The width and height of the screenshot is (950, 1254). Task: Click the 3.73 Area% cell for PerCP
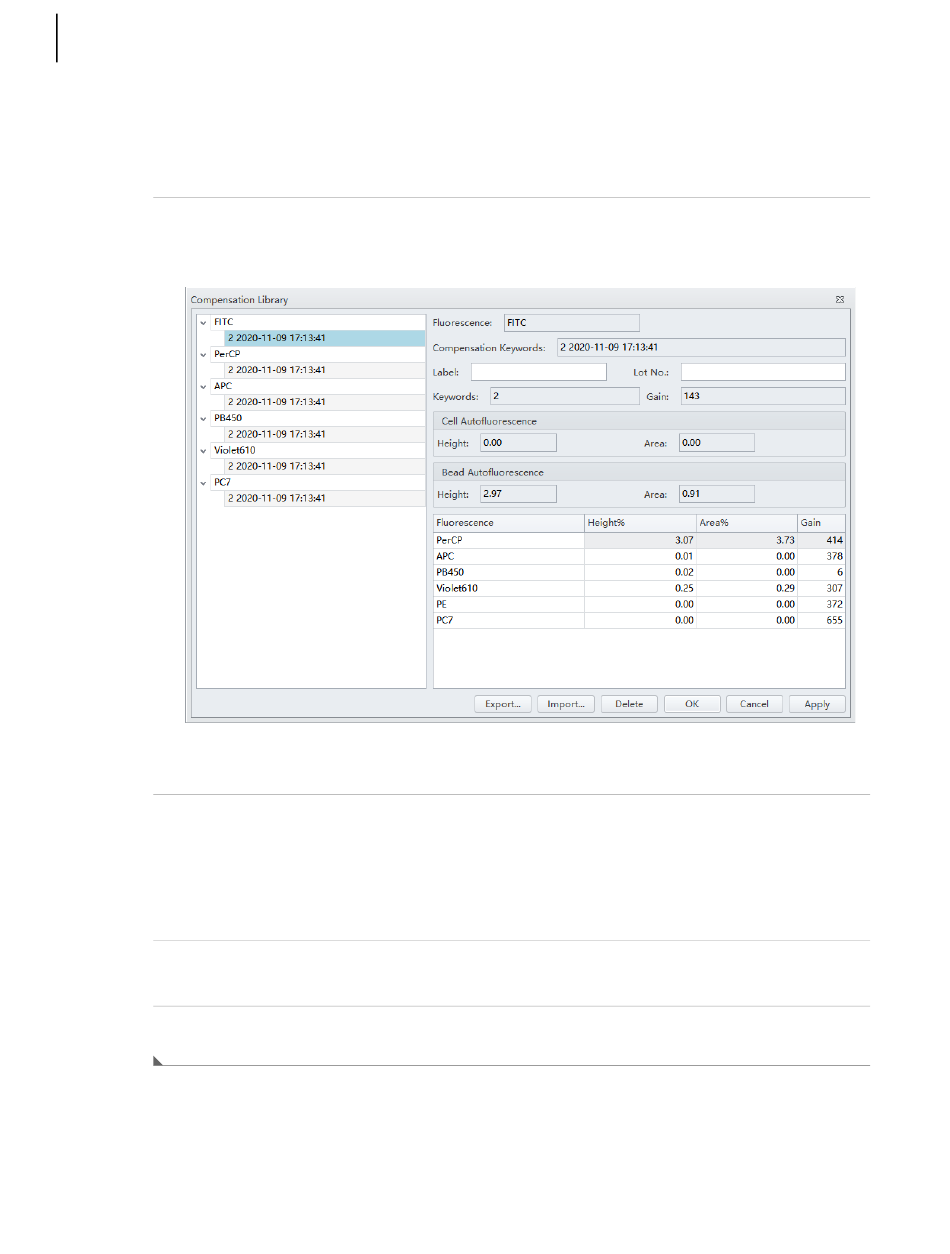click(746, 540)
